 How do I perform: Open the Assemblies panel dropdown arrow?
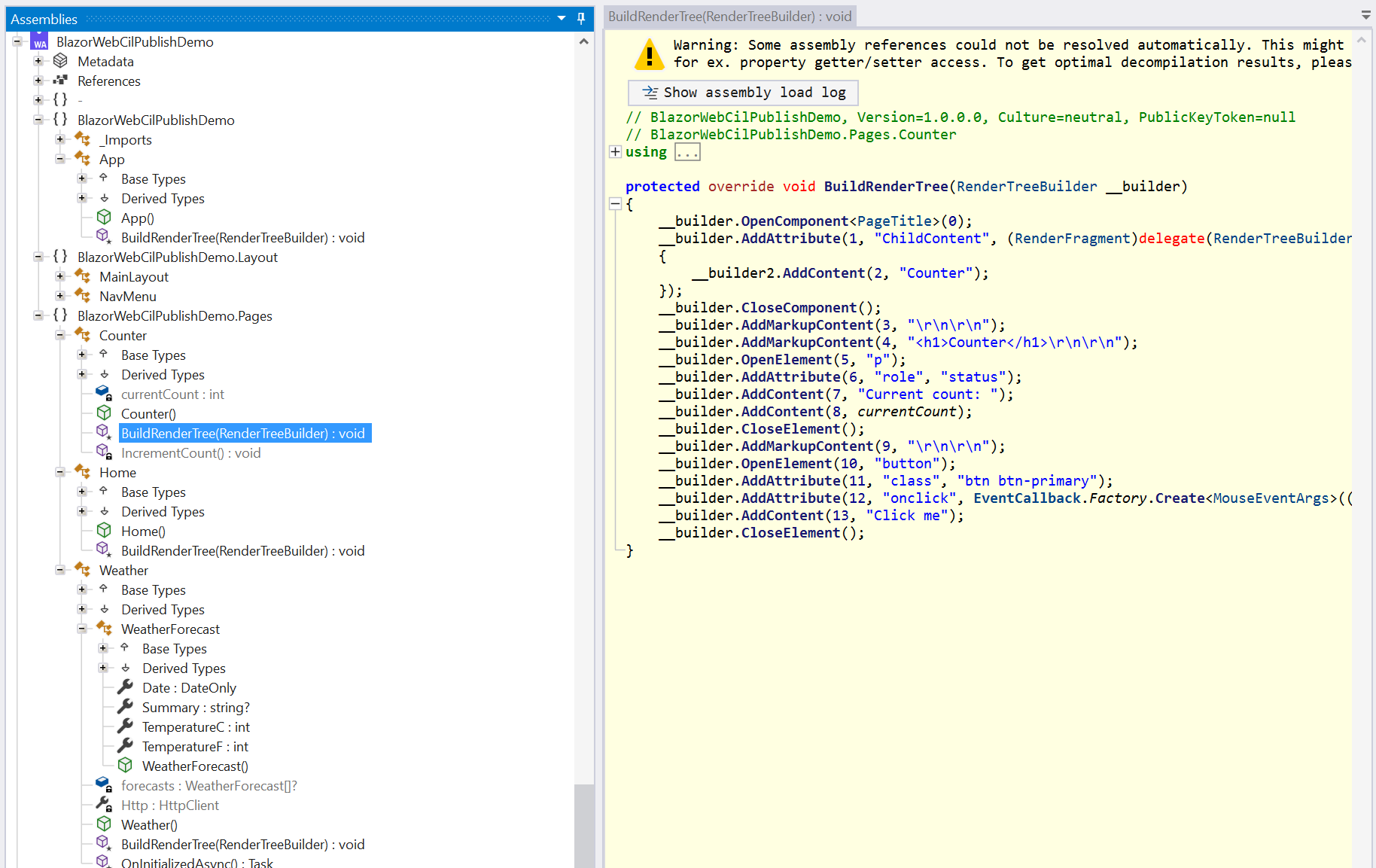coord(562,19)
